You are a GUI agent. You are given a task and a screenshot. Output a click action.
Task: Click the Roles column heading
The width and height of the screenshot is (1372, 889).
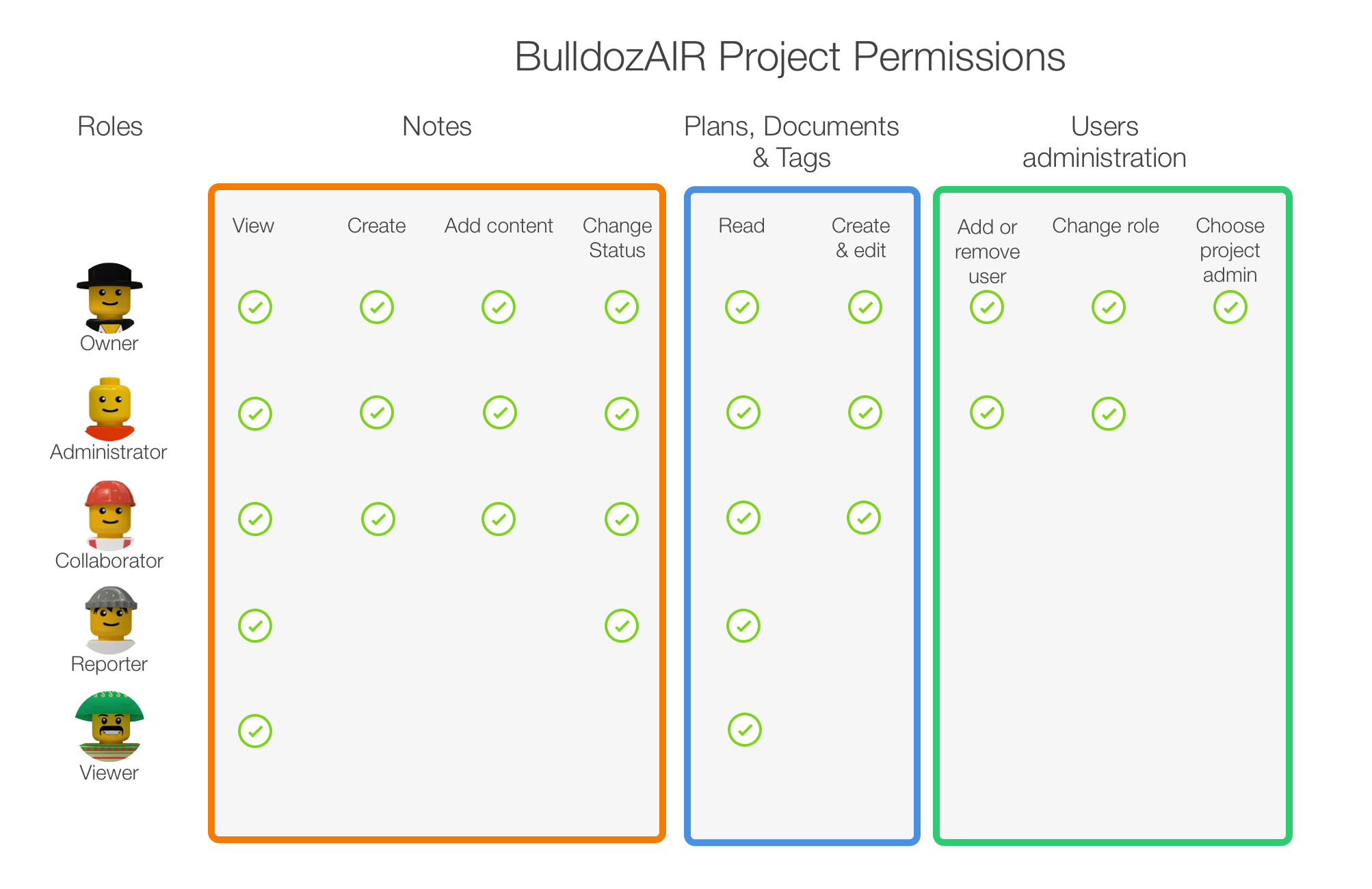110,127
